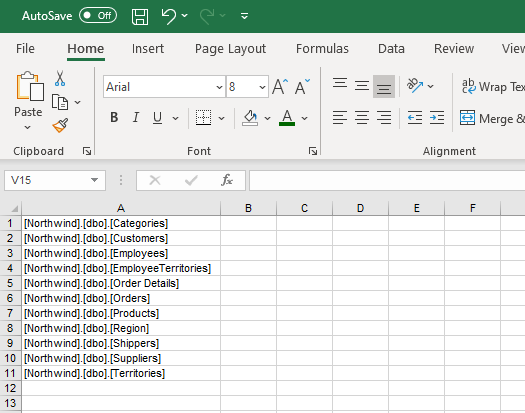Image resolution: width=525 pixels, height=413 pixels.
Task: Click the Decrease Font Size icon
Action: (x=302, y=87)
